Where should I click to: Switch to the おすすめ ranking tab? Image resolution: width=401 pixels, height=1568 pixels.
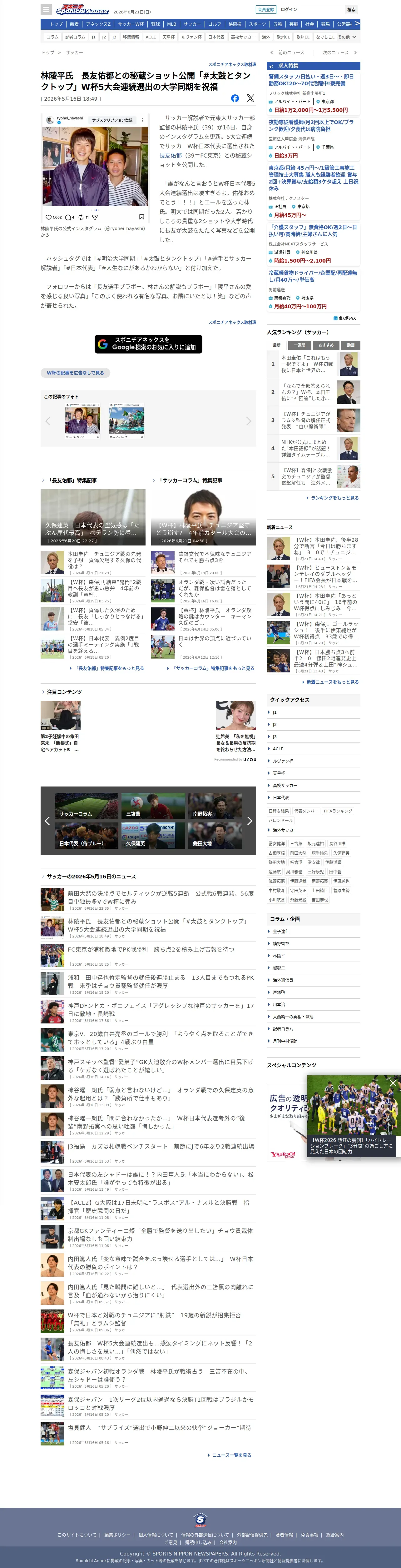326,345
